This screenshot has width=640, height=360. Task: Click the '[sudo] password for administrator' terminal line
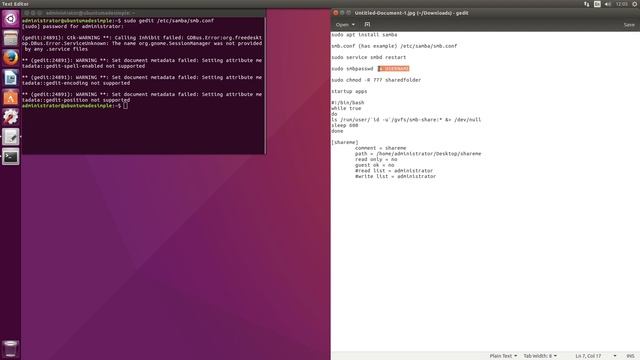73,26
